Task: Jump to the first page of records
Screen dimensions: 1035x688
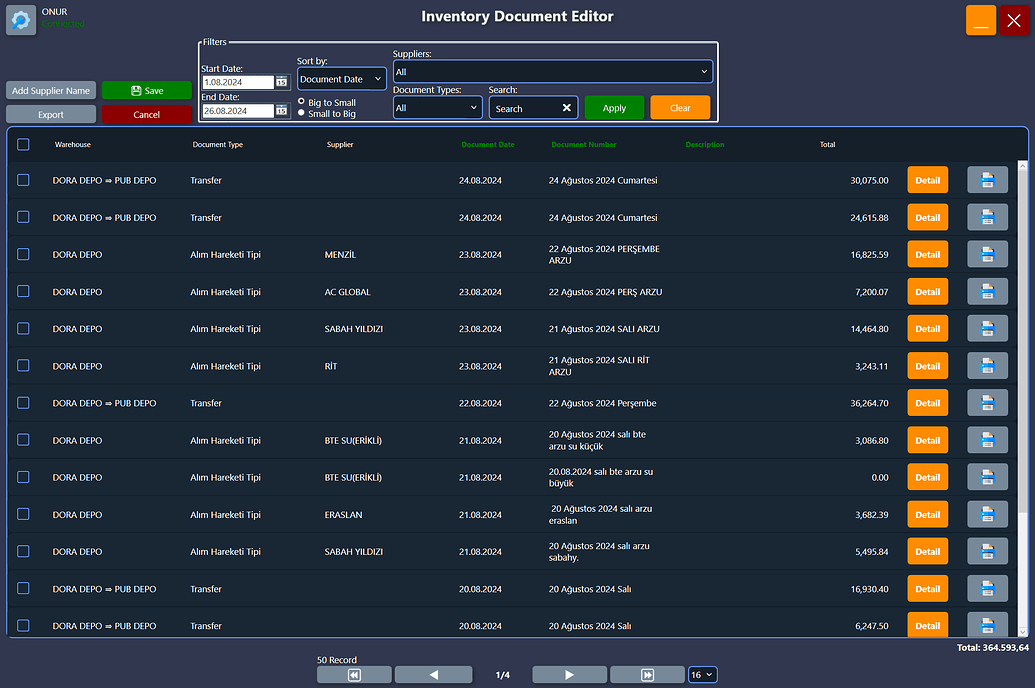Action: (355, 675)
